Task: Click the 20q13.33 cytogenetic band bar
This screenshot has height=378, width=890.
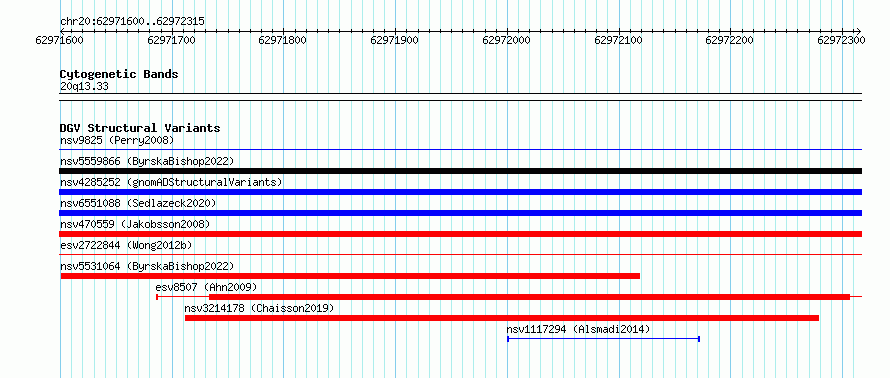Action: (x=460, y=97)
